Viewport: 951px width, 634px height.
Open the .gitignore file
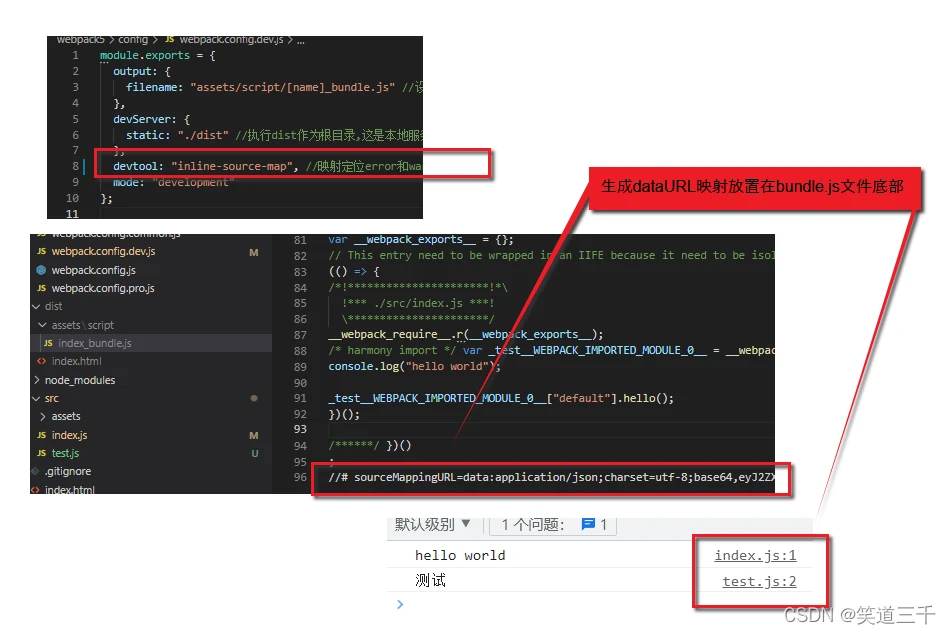68,471
